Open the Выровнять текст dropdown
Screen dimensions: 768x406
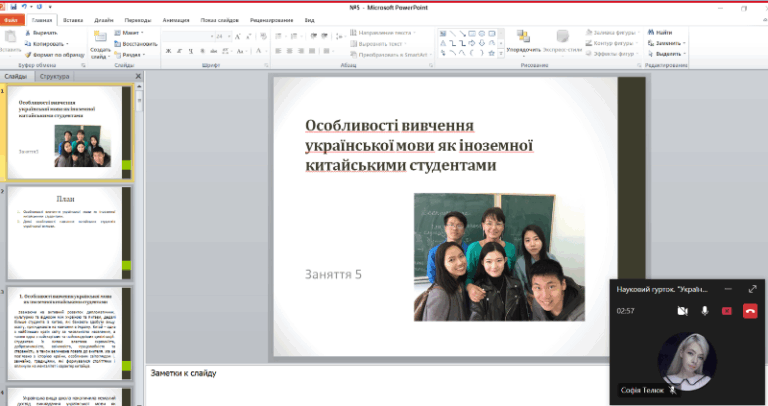378,44
